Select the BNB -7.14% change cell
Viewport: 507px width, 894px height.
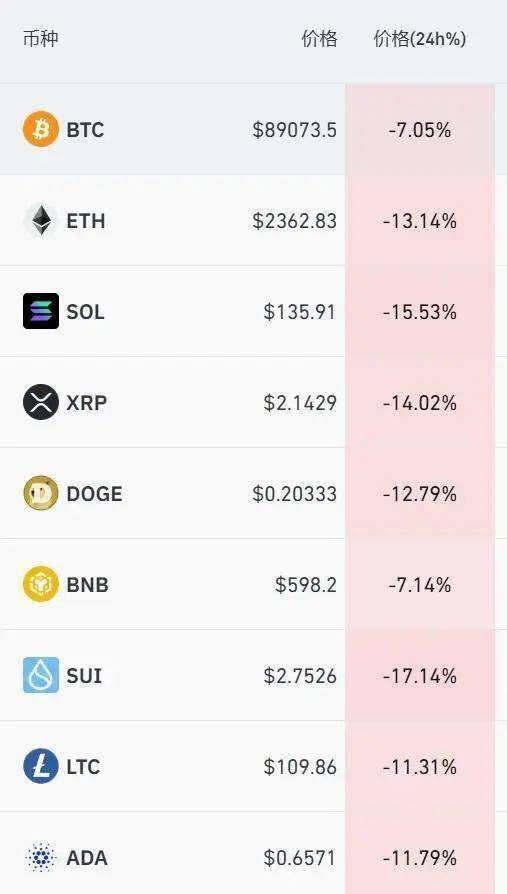[x=420, y=584]
